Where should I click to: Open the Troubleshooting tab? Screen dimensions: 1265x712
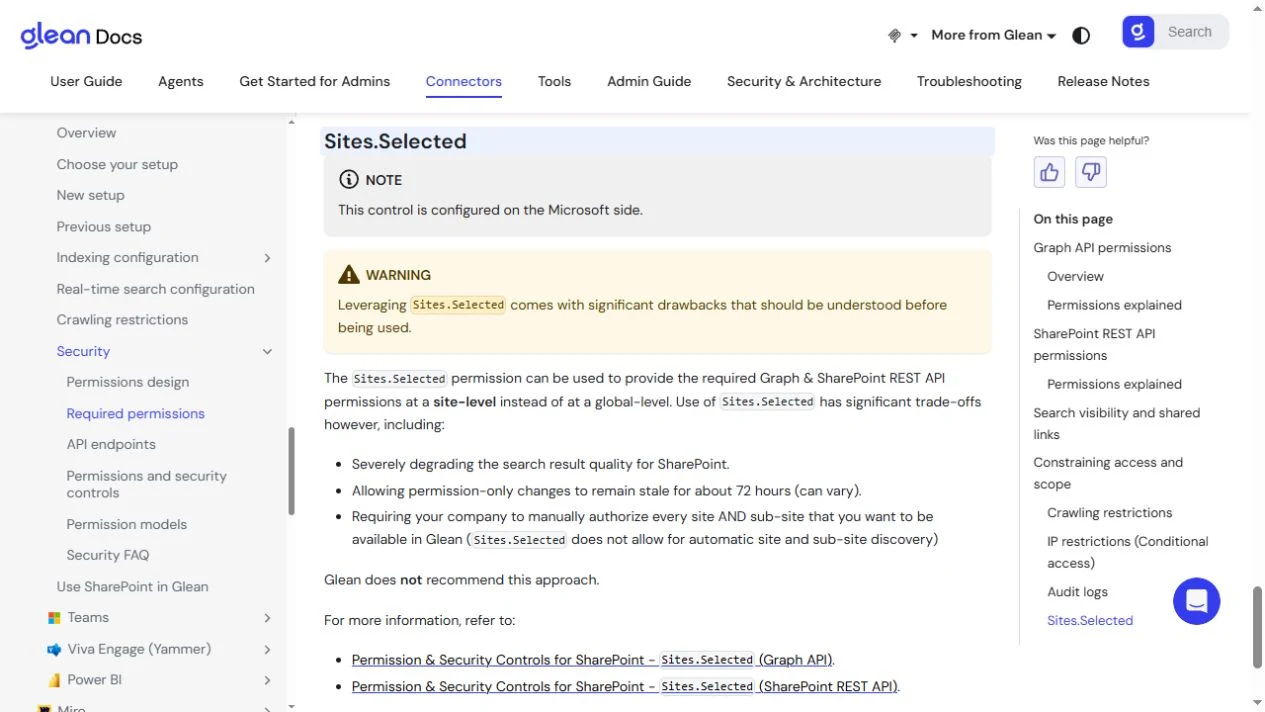pos(969,81)
